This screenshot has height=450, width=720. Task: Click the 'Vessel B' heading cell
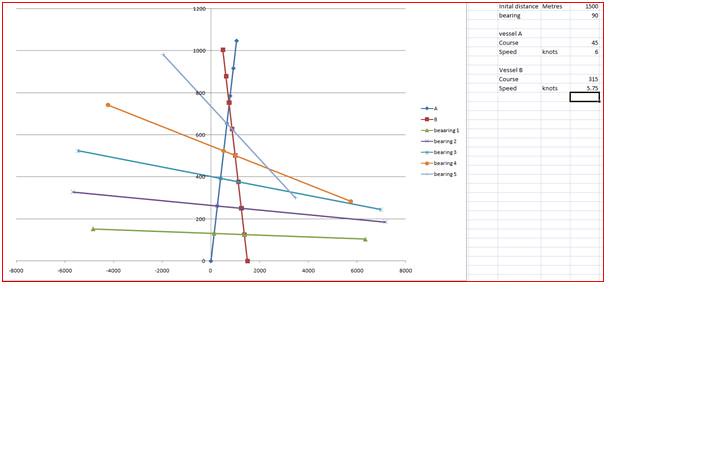512,70
